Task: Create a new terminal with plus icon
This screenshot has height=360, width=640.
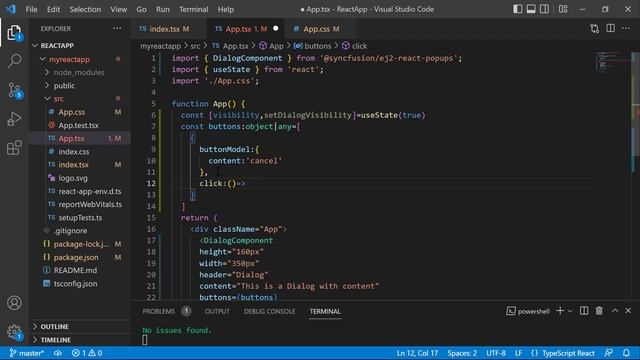Action: [560, 311]
